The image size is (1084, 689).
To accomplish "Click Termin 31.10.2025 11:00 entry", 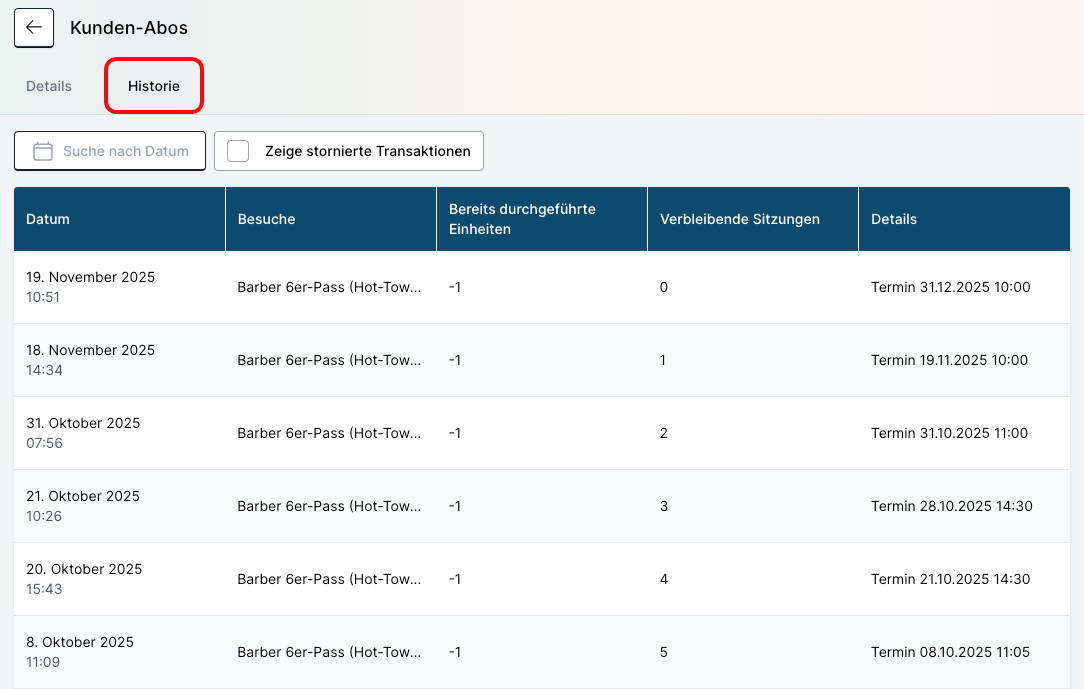I will (949, 433).
